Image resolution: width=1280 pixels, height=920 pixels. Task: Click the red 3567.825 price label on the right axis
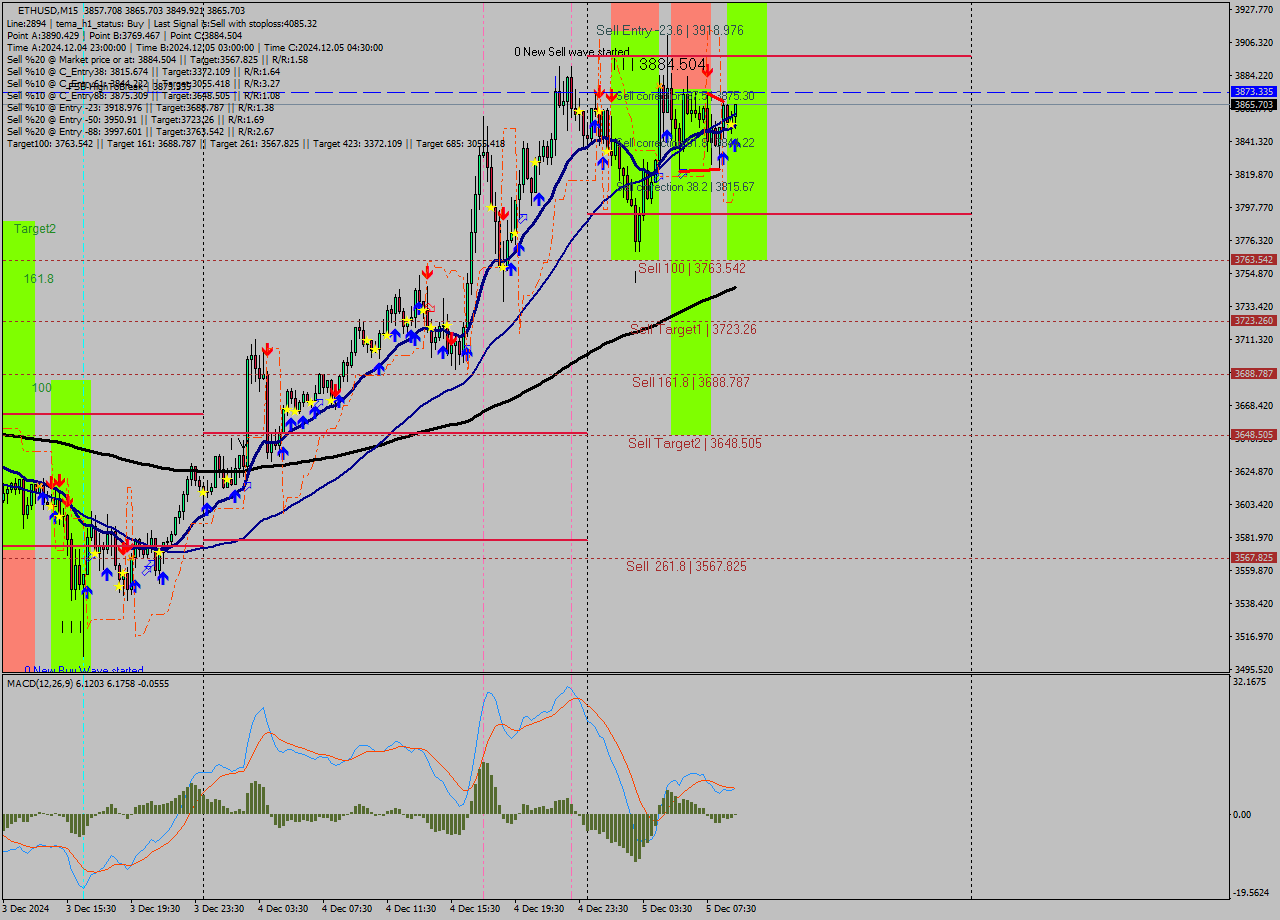[1252, 557]
